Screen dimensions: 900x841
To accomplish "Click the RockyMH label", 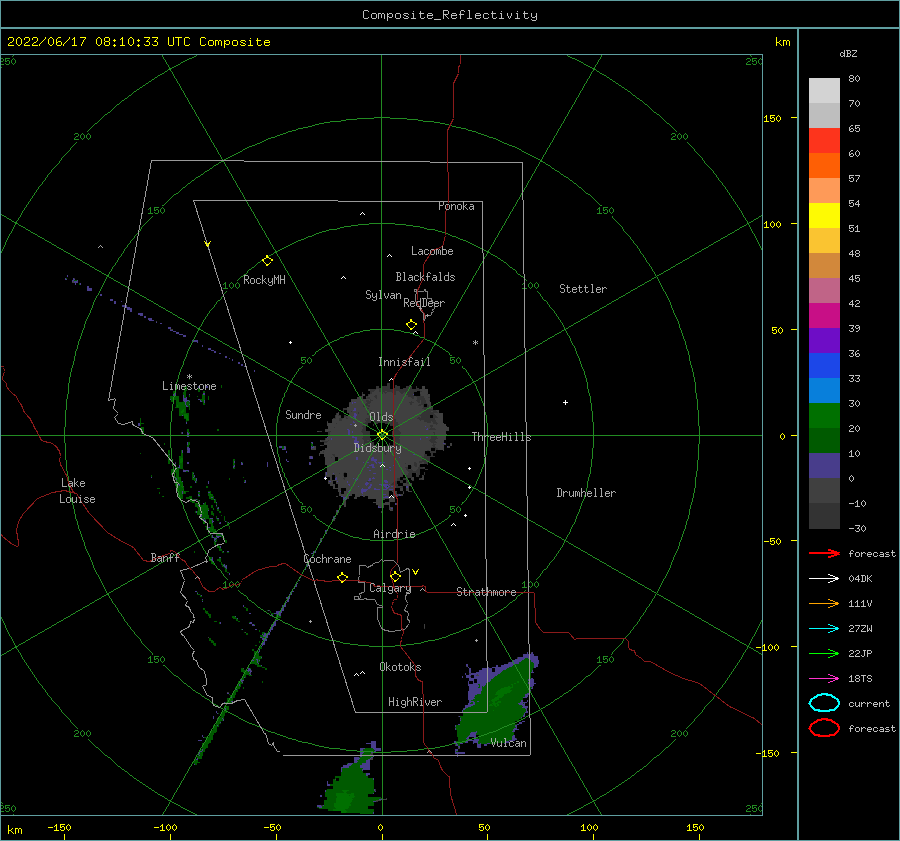I will [x=264, y=280].
